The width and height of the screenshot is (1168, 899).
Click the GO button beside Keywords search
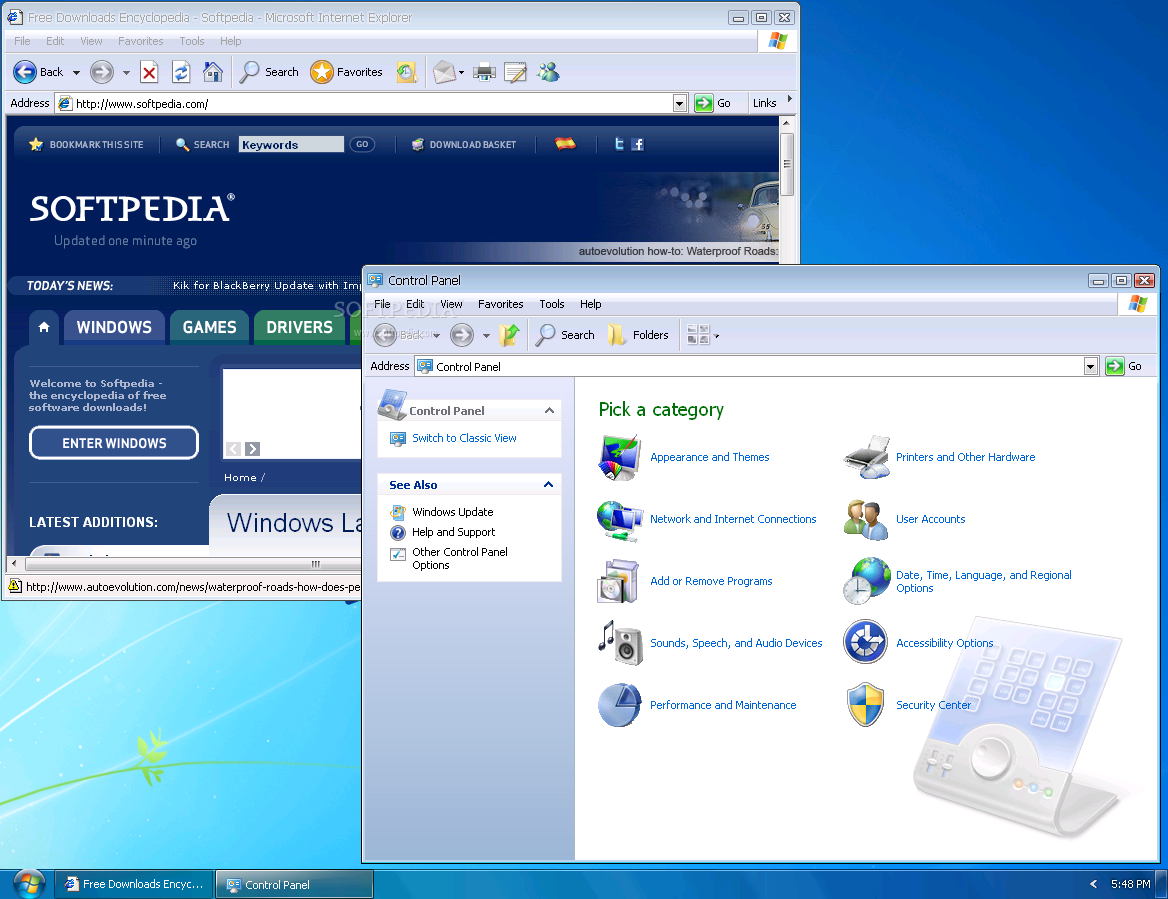(x=362, y=144)
